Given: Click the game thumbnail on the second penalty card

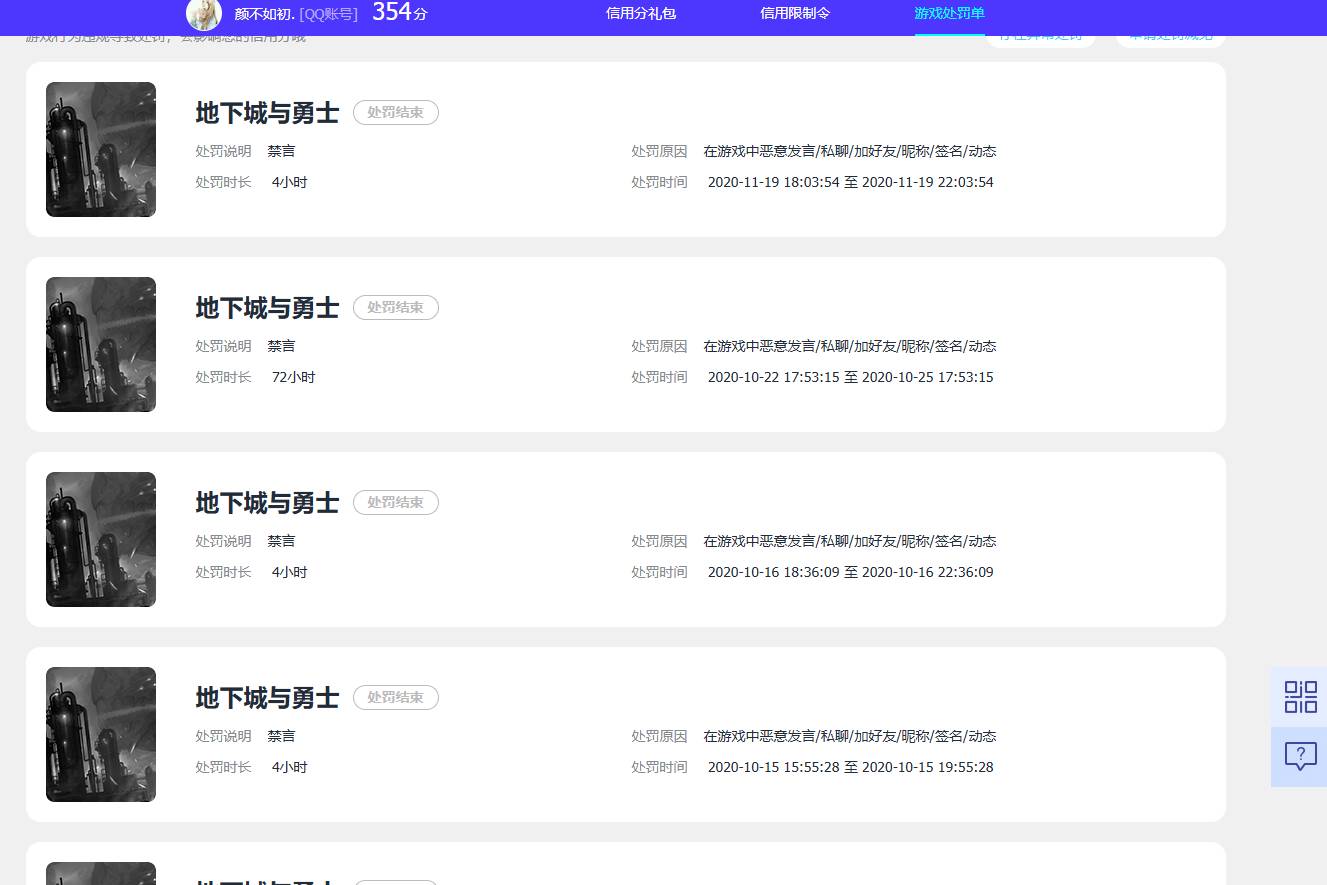Looking at the screenshot, I should (100, 344).
